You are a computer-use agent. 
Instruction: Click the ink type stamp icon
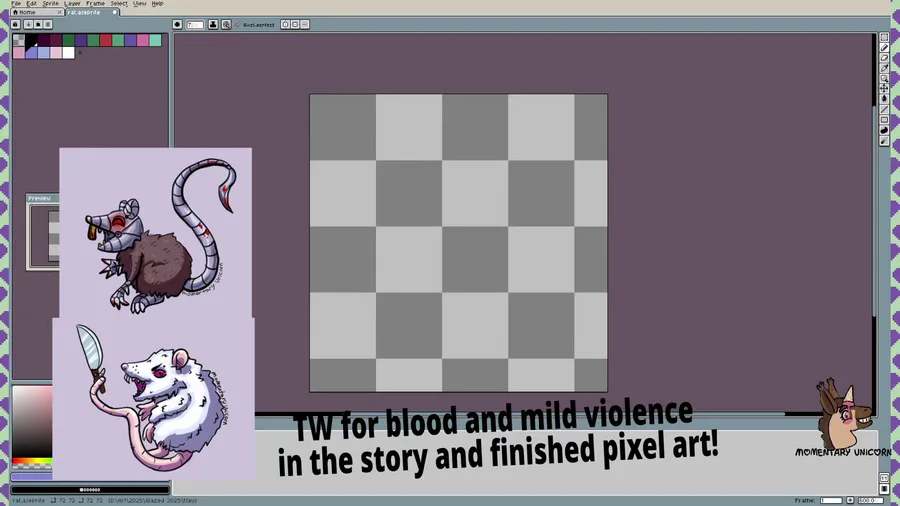tap(213, 25)
